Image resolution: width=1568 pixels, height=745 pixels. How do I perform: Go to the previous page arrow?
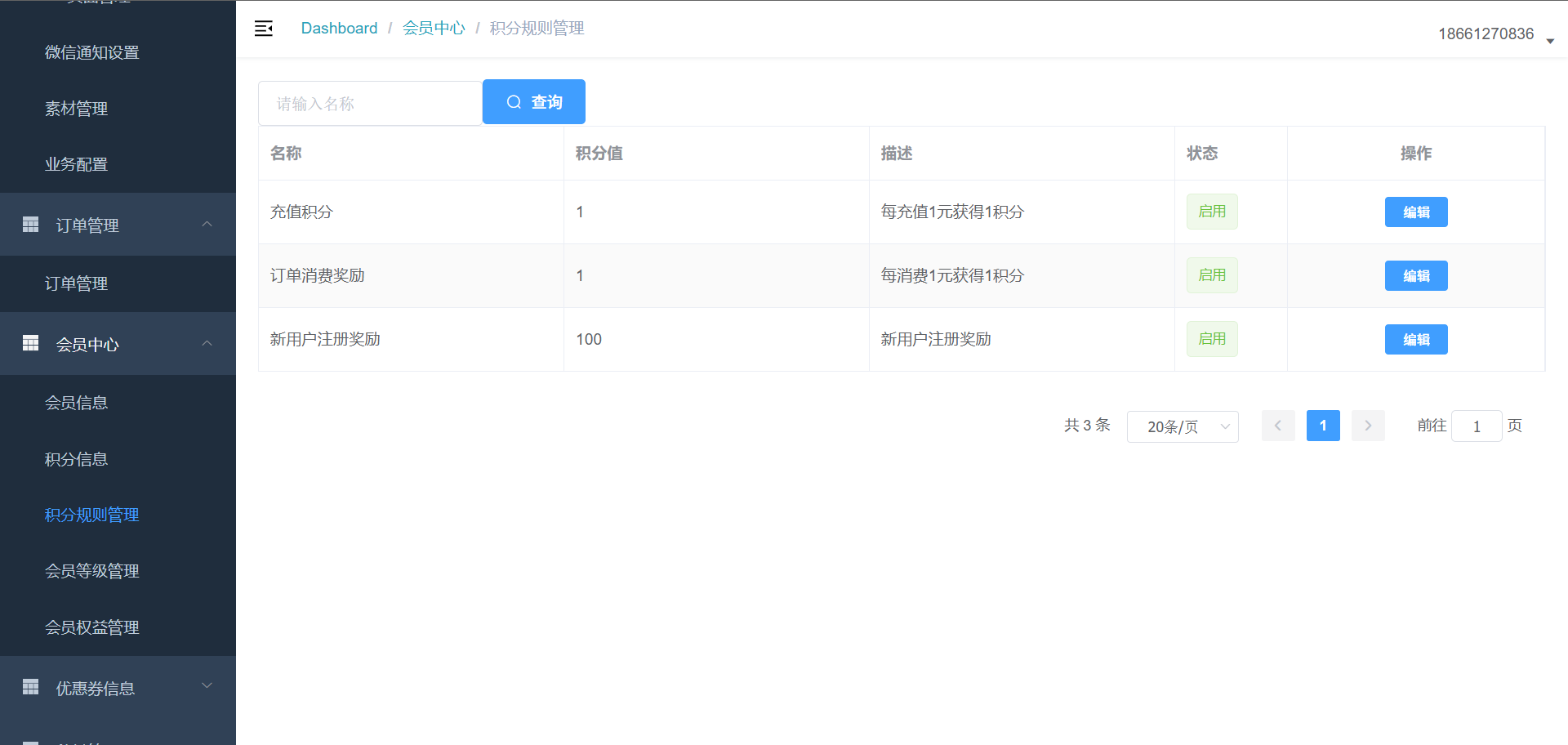coord(1278,426)
